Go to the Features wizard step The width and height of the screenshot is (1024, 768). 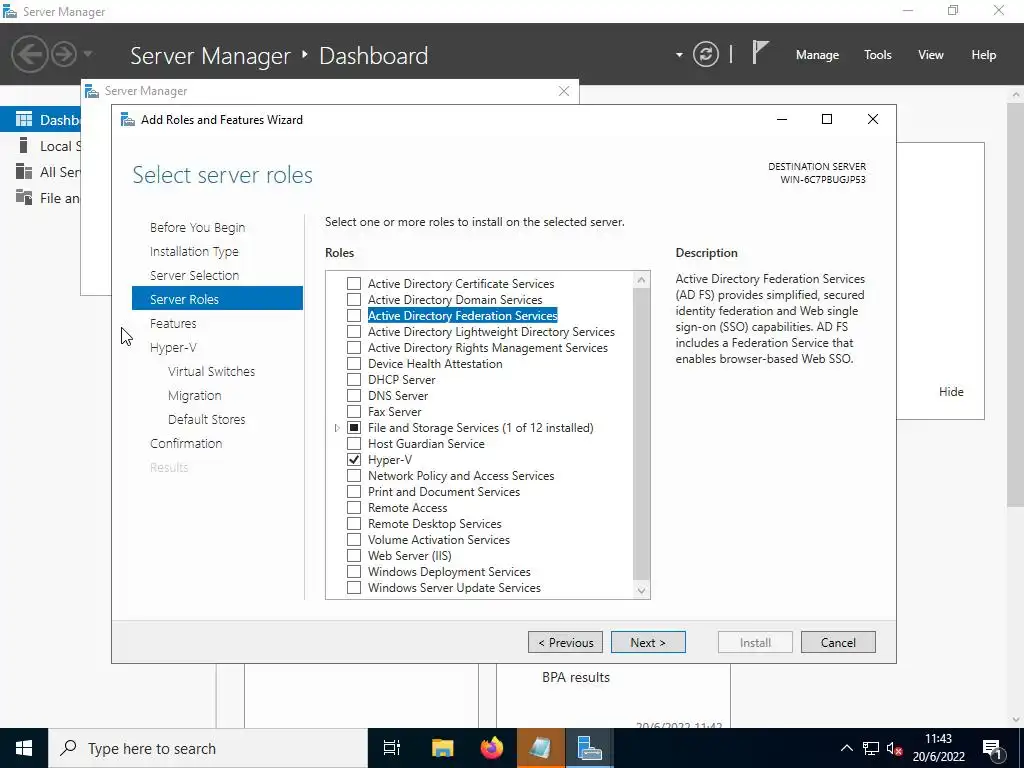click(x=173, y=323)
